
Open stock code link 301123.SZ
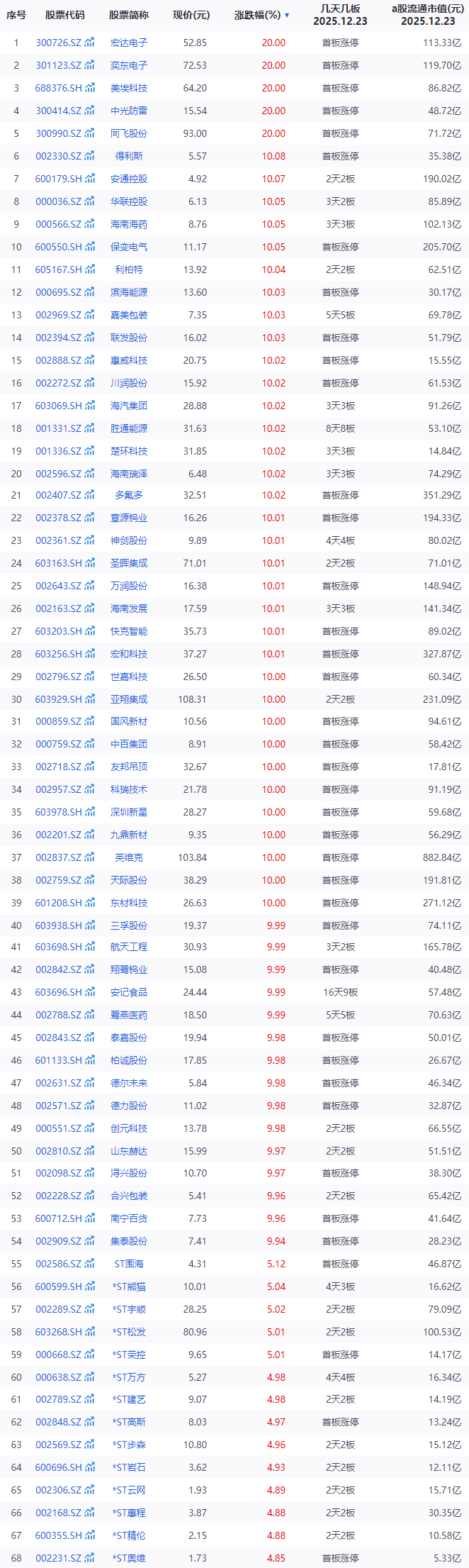pos(58,65)
